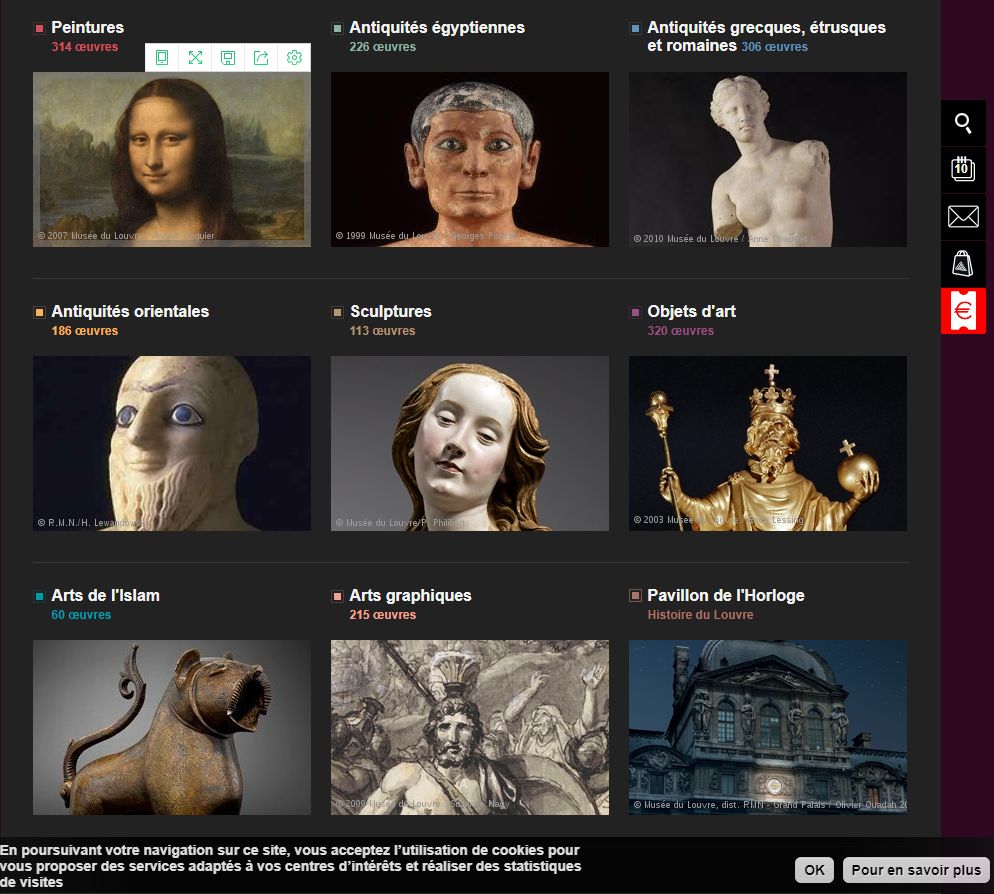Click the tablet icon in the image toolbar
Viewport: 994px width, 894px height.
(162, 58)
